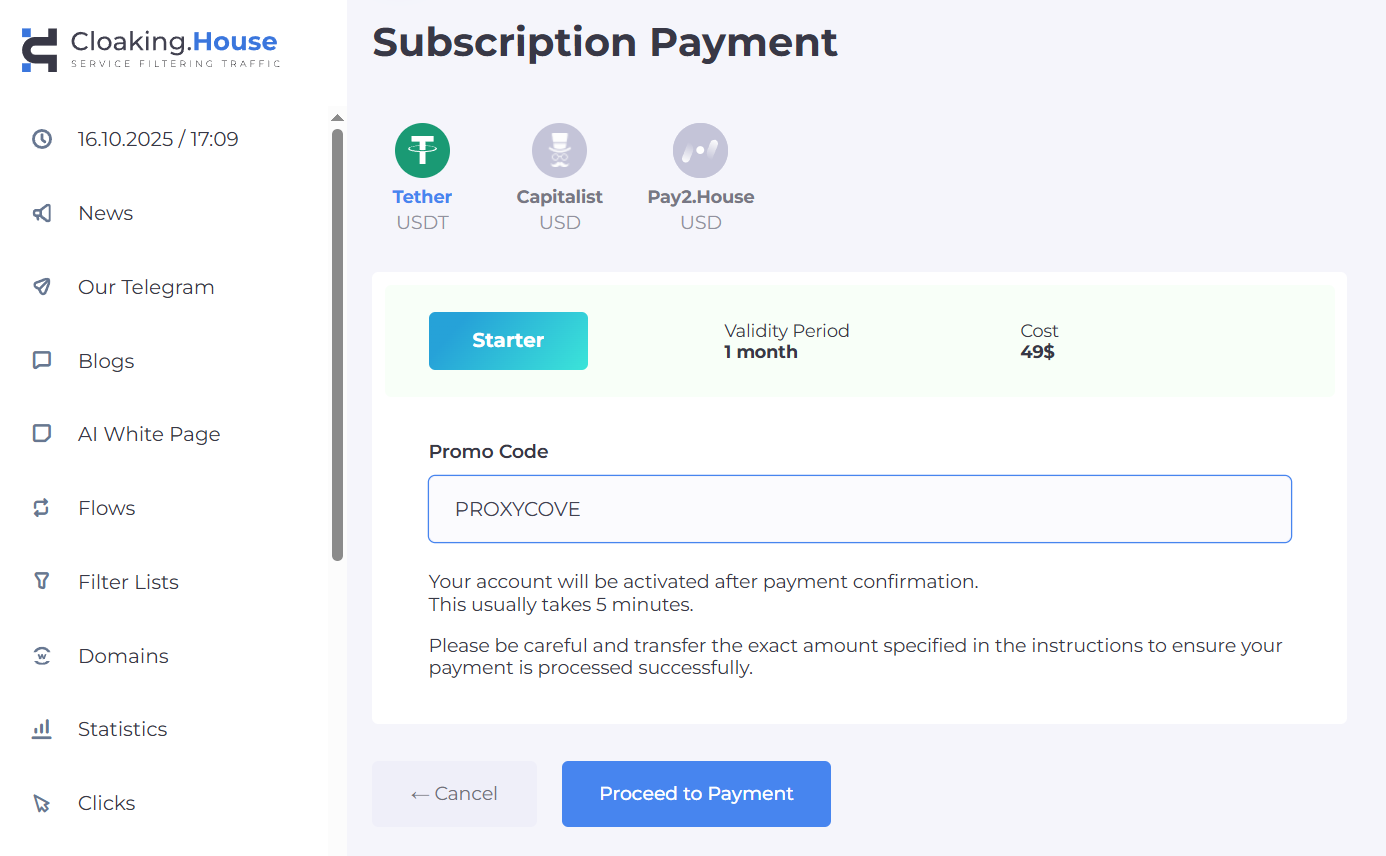Click the cursor icon beside Clicks

tap(42, 803)
